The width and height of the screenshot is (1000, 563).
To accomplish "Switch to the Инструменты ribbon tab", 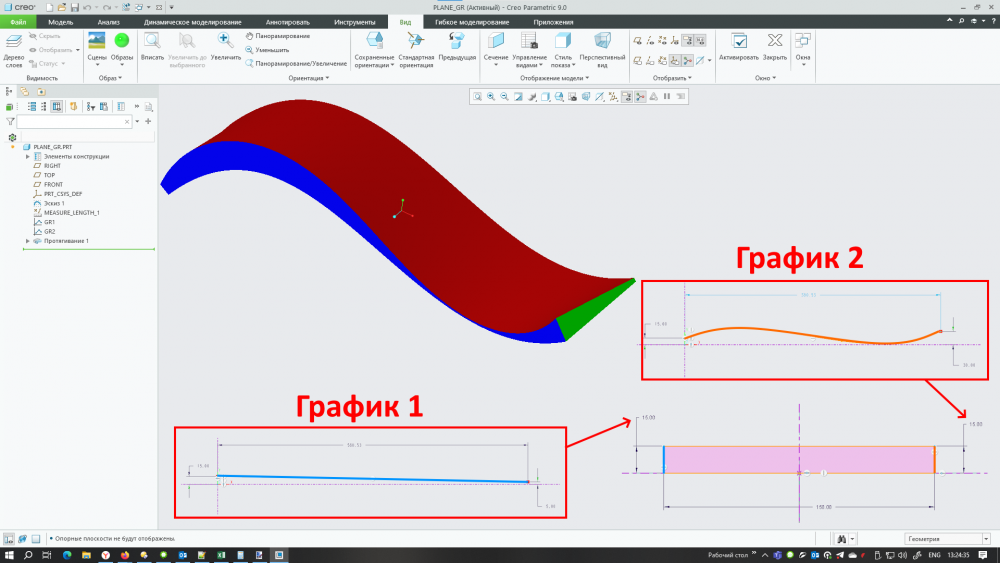I will tap(355, 22).
